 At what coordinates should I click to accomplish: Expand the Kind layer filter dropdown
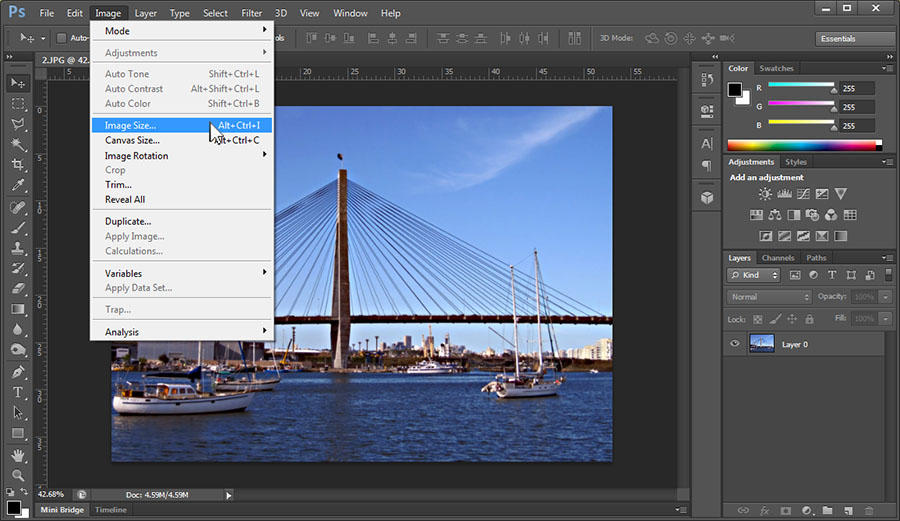click(x=754, y=275)
